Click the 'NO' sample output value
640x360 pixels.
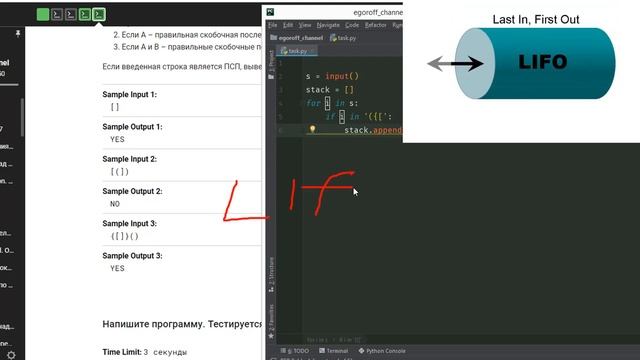115,204
